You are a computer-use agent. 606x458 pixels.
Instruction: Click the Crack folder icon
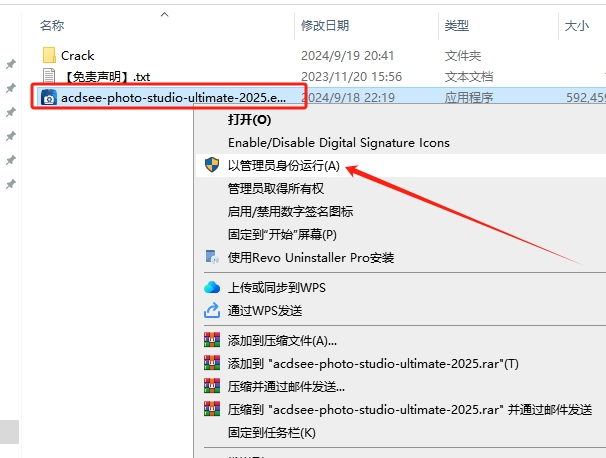[x=49, y=55]
